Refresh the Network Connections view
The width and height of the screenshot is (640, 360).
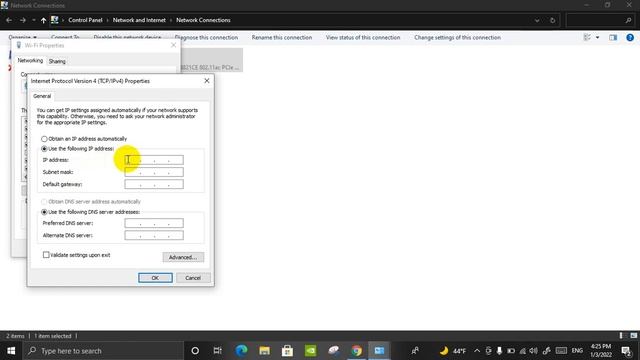552,20
